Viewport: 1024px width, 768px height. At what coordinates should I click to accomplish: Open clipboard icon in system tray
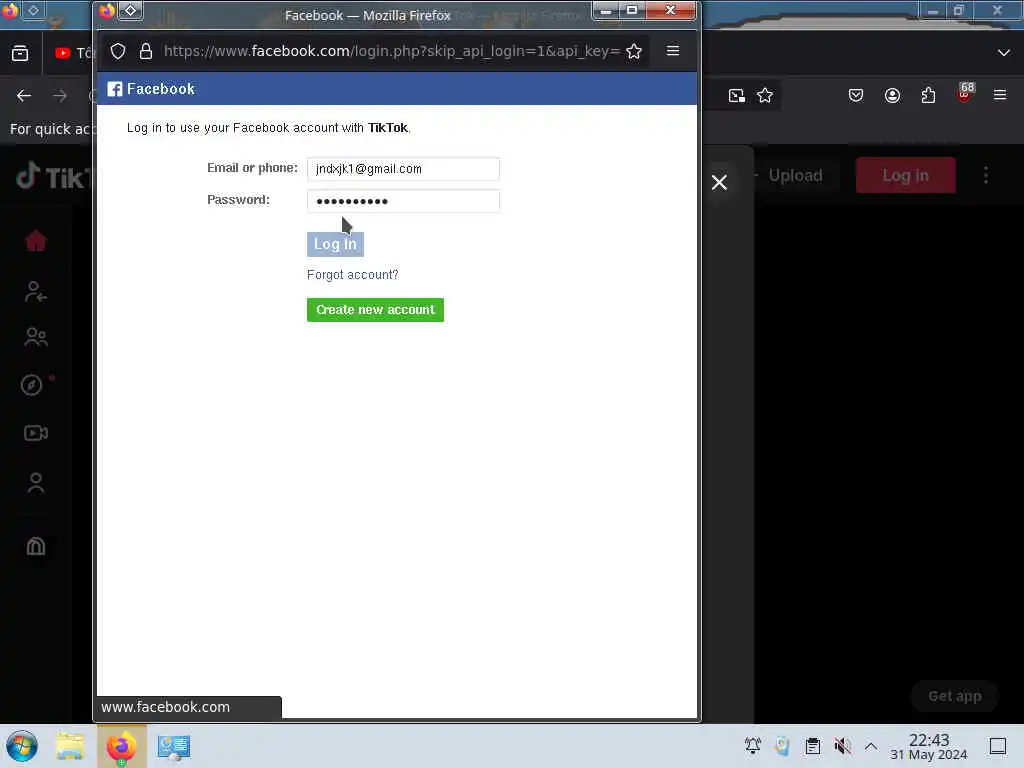[812, 746]
